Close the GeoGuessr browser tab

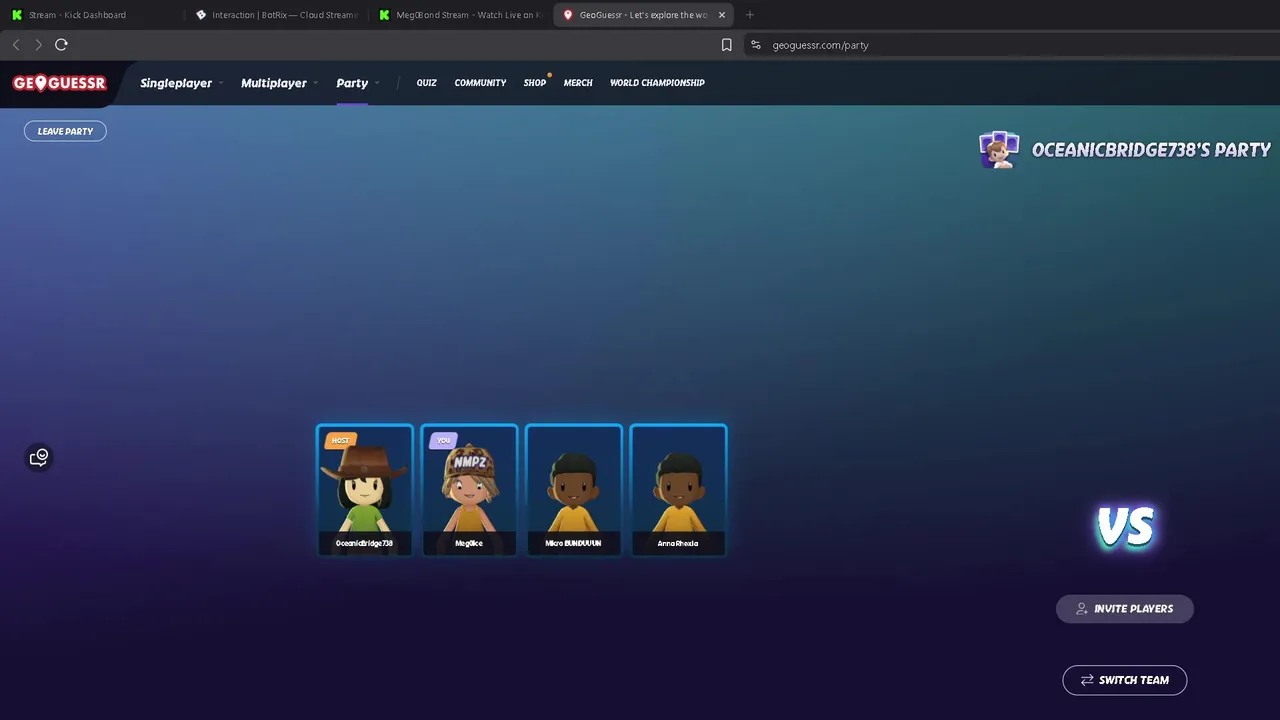pyautogui.click(x=722, y=15)
